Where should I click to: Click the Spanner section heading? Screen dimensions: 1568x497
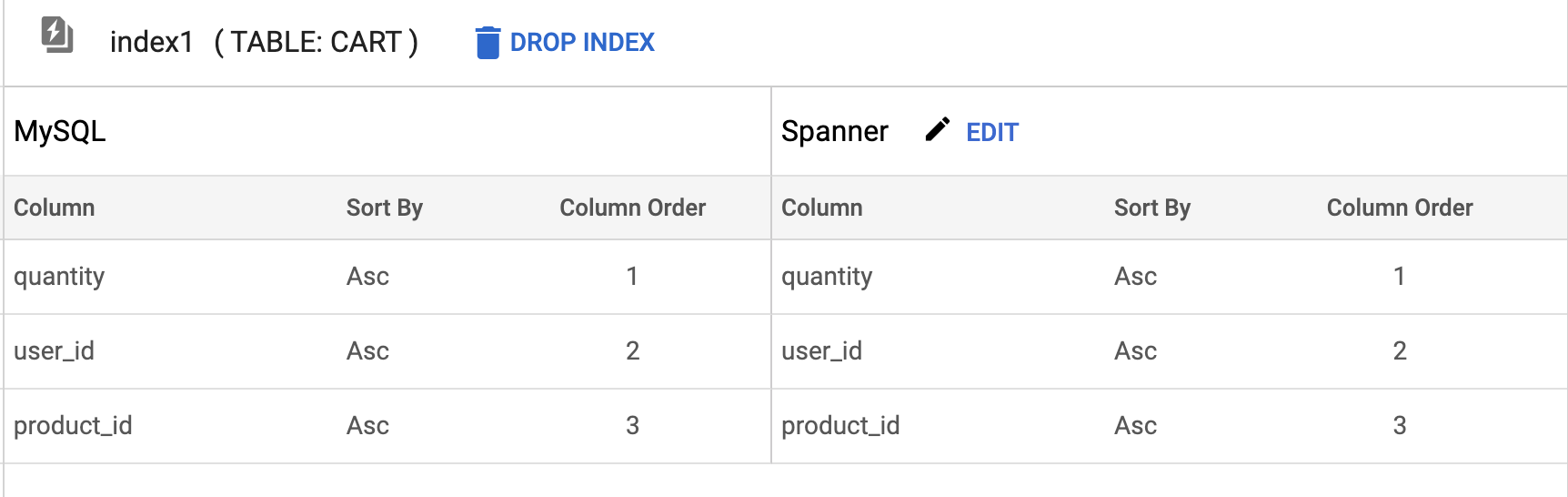[x=835, y=131]
